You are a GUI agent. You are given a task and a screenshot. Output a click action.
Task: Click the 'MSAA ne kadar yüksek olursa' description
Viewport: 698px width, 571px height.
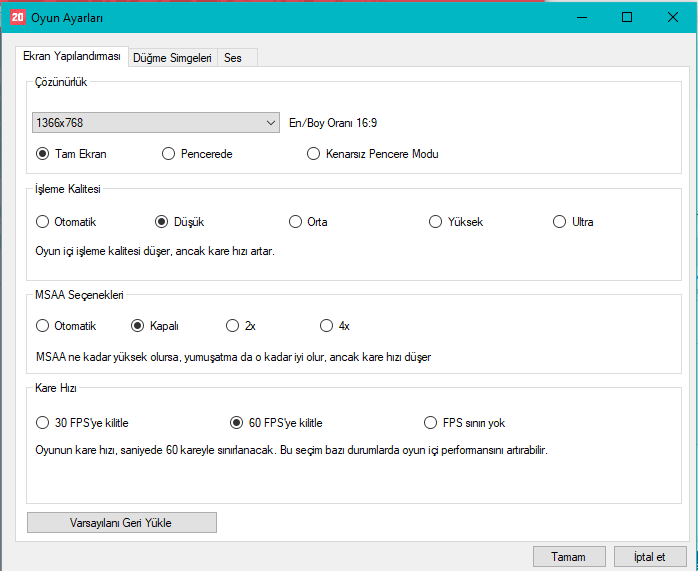(x=233, y=357)
